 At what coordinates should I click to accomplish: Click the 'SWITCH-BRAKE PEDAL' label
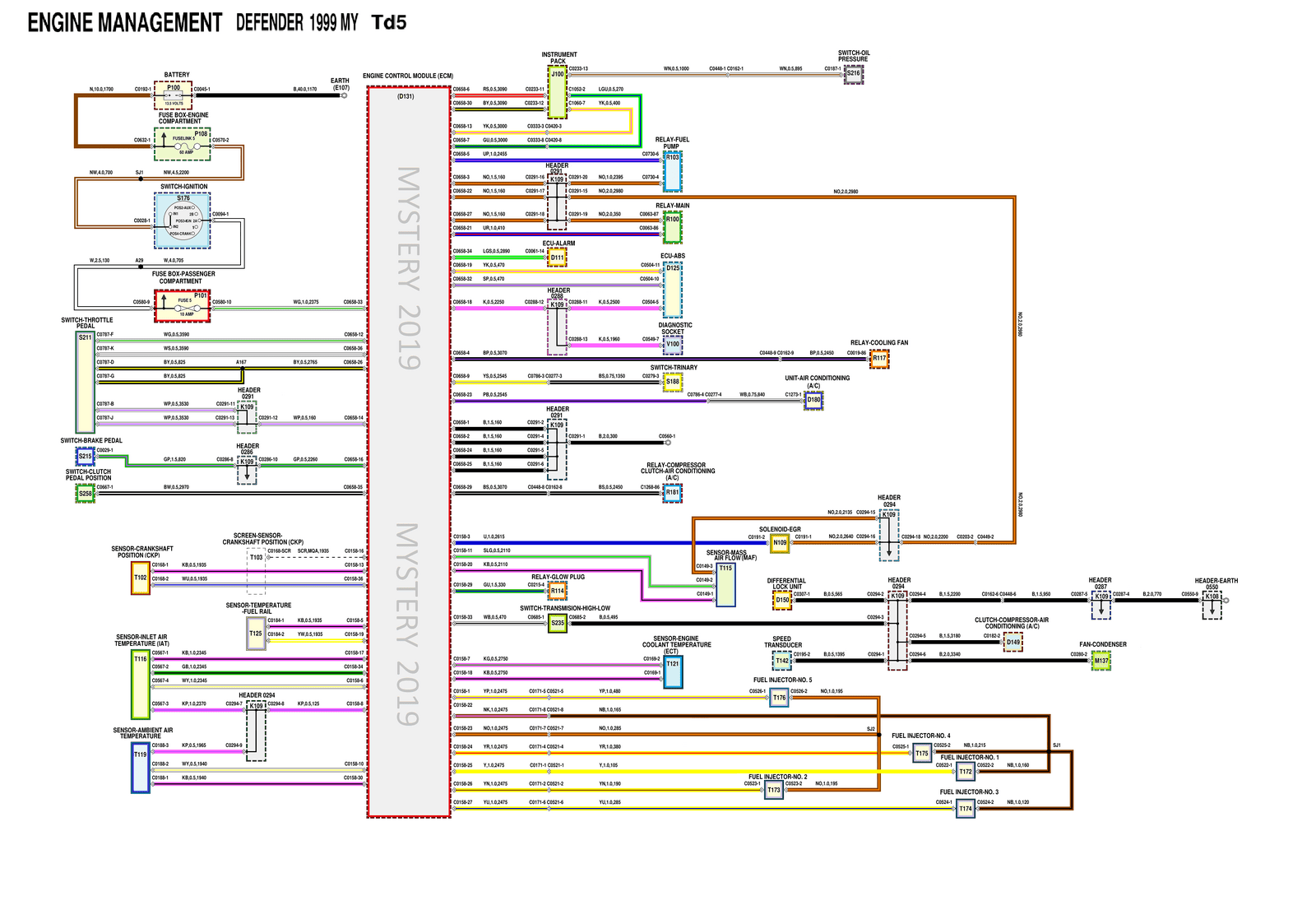(91, 441)
